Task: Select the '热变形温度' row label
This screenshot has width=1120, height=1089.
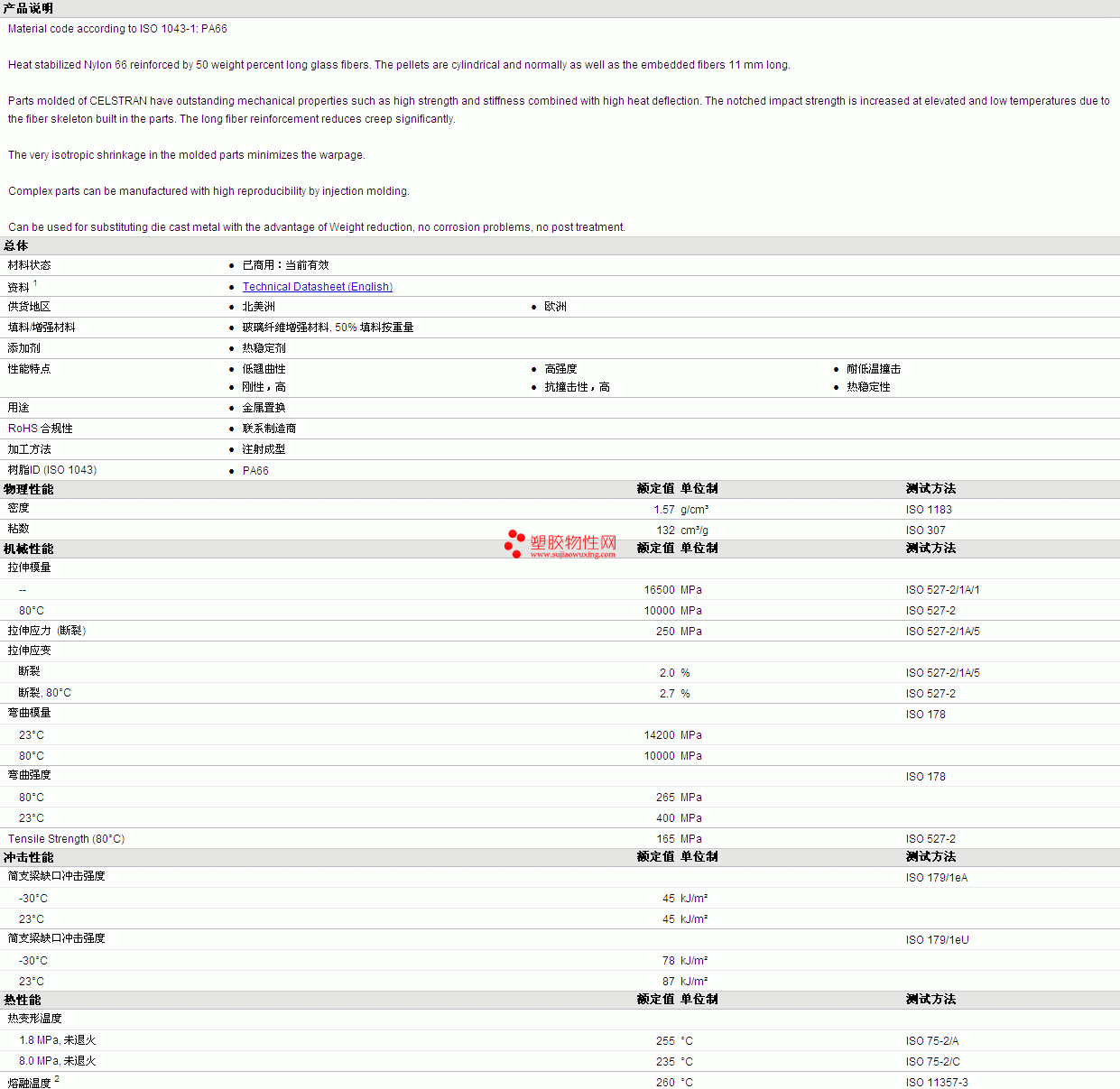Action: (x=35, y=1019)
